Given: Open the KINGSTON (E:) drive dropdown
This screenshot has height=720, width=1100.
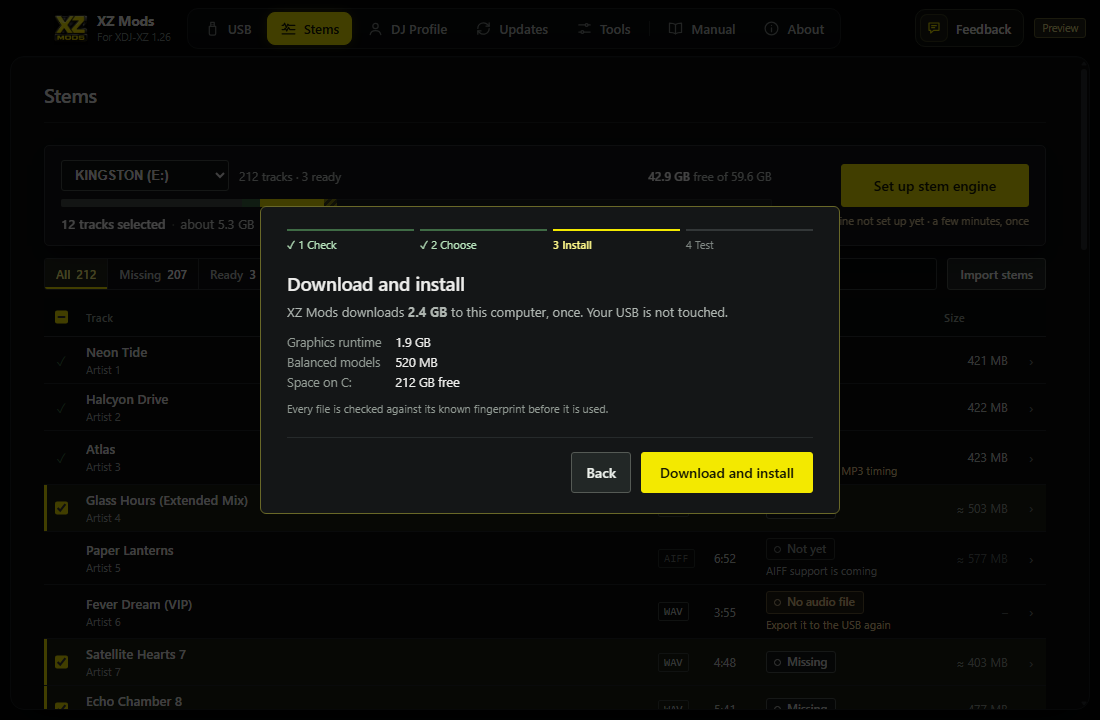Looking at the screenshot, I should click(x=145, y=175).
